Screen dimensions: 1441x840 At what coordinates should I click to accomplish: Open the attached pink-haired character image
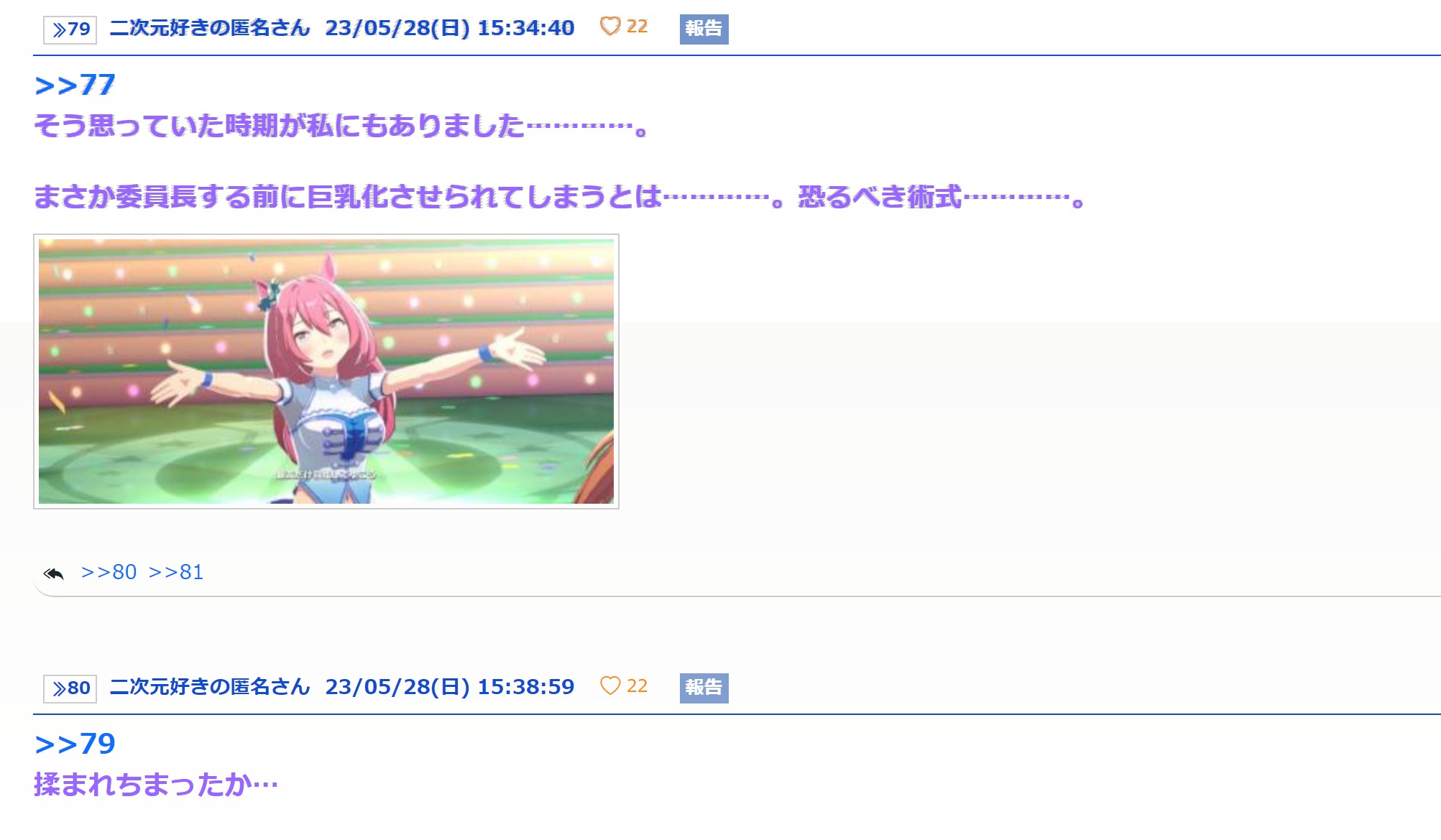[326, 371]
